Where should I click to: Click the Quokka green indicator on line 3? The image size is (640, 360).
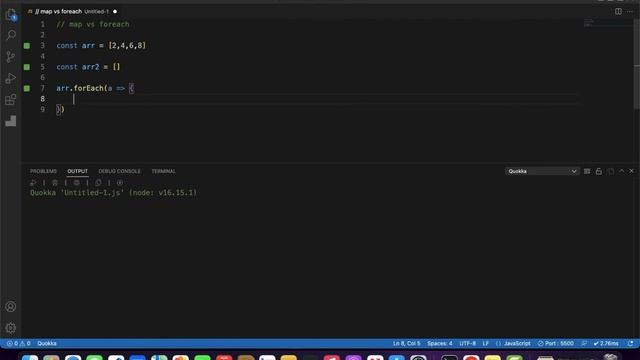[27, 46]
